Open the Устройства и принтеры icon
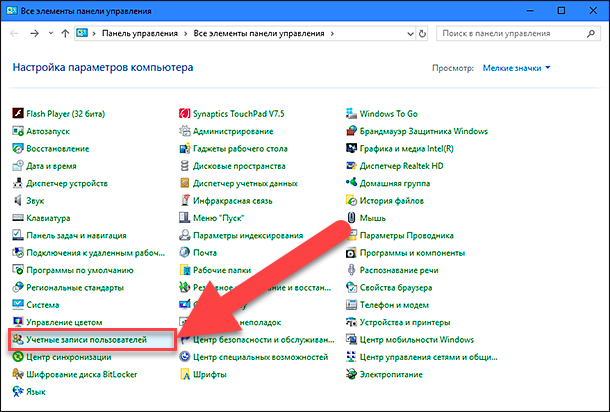Viewport: 610px width, 412px height. (351, 322)
